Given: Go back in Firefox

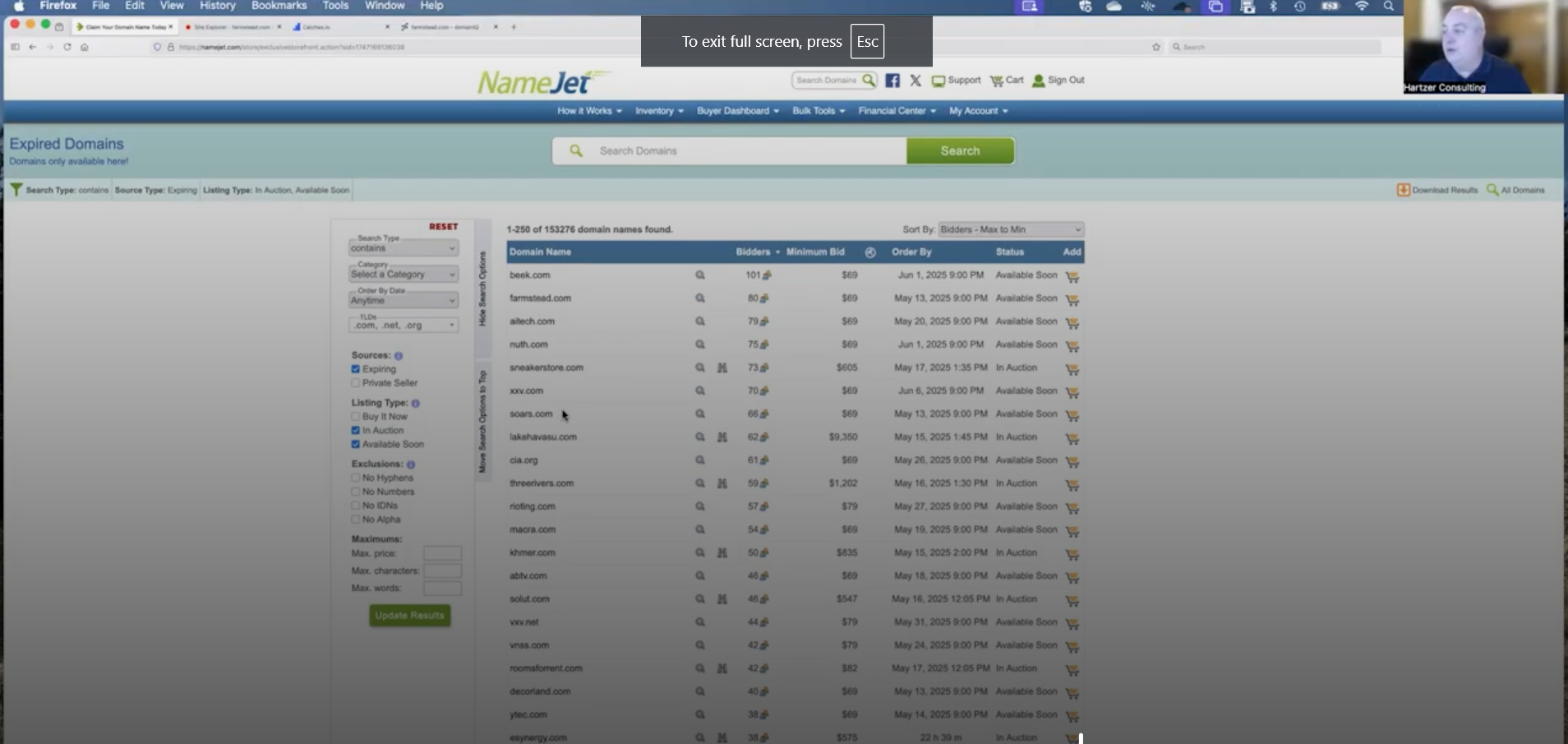Looking at the screenshot, I should 33,47.
